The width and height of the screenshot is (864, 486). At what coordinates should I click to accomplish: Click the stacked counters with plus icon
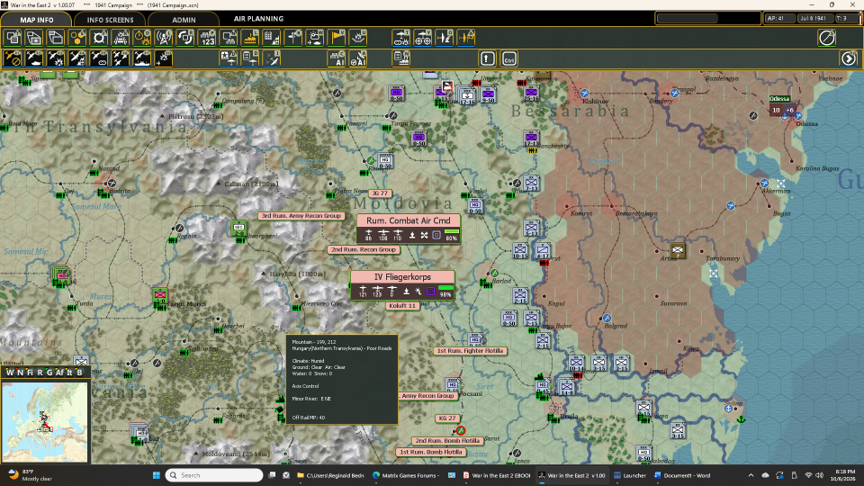tap(34, 38)
